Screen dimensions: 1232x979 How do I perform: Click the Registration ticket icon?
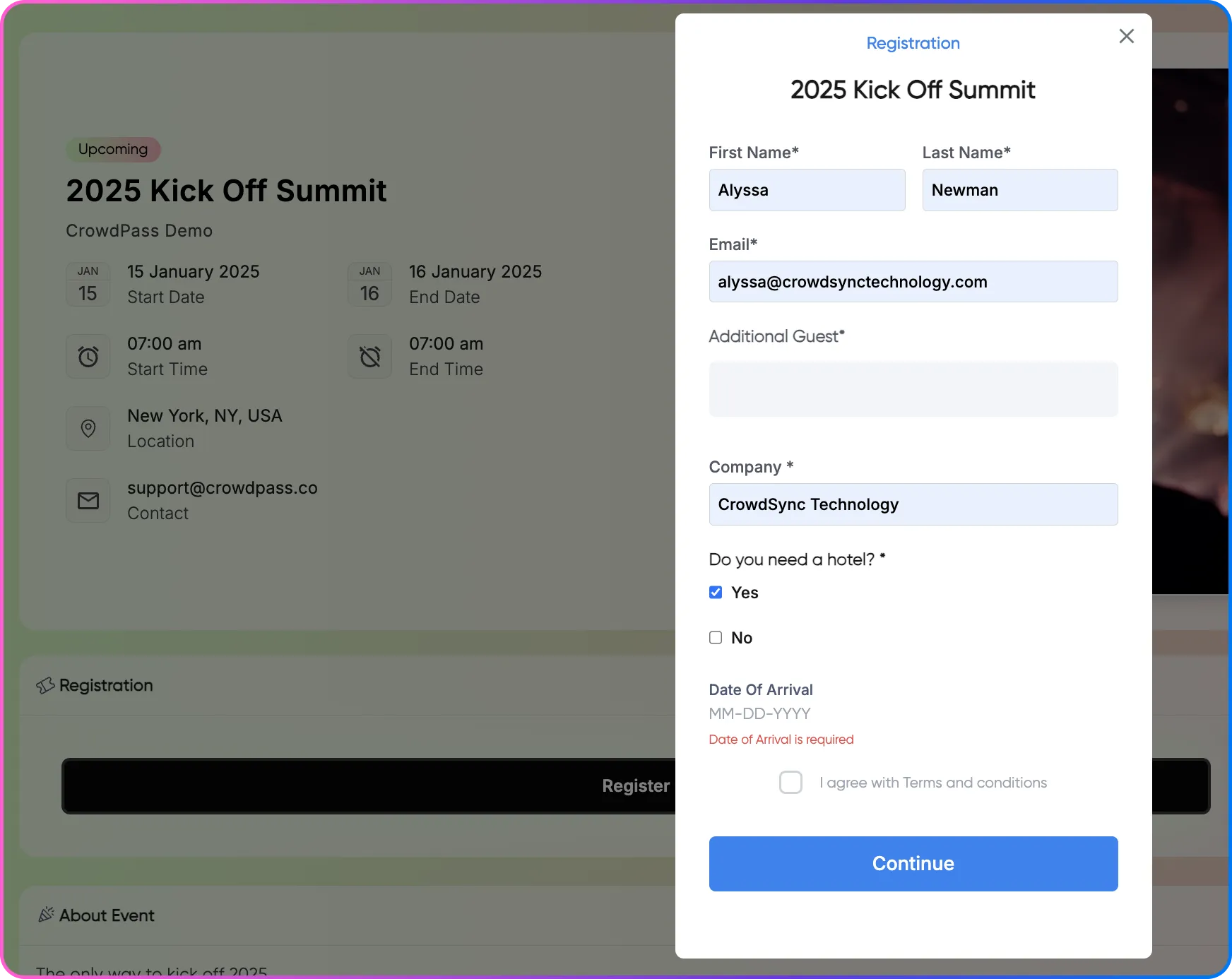46,684
